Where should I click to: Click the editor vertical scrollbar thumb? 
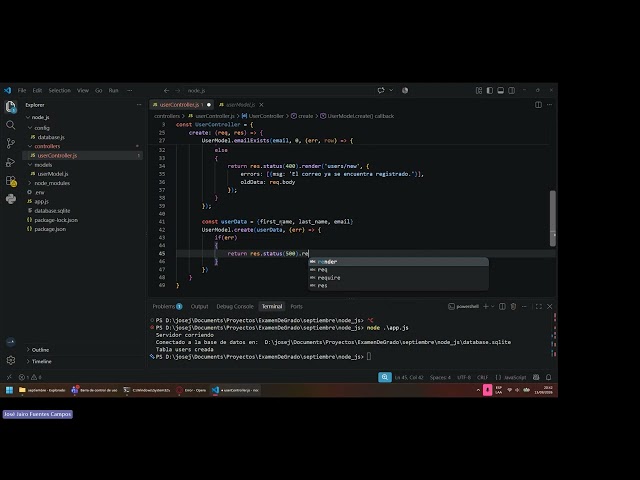click(553, 218)
